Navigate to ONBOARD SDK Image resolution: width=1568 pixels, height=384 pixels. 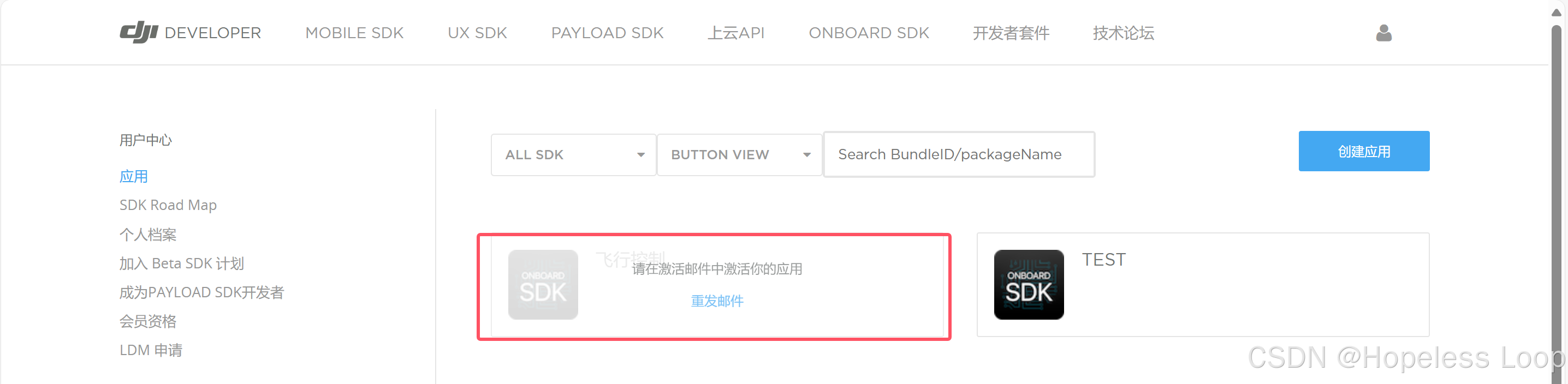869,33
